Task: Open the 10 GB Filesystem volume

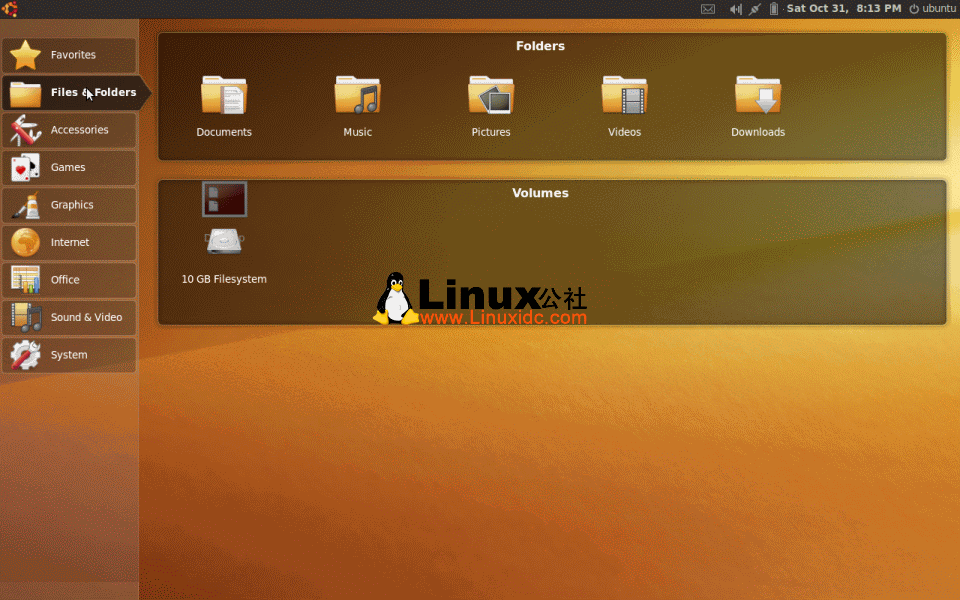Action: click(x=224, y=241)
